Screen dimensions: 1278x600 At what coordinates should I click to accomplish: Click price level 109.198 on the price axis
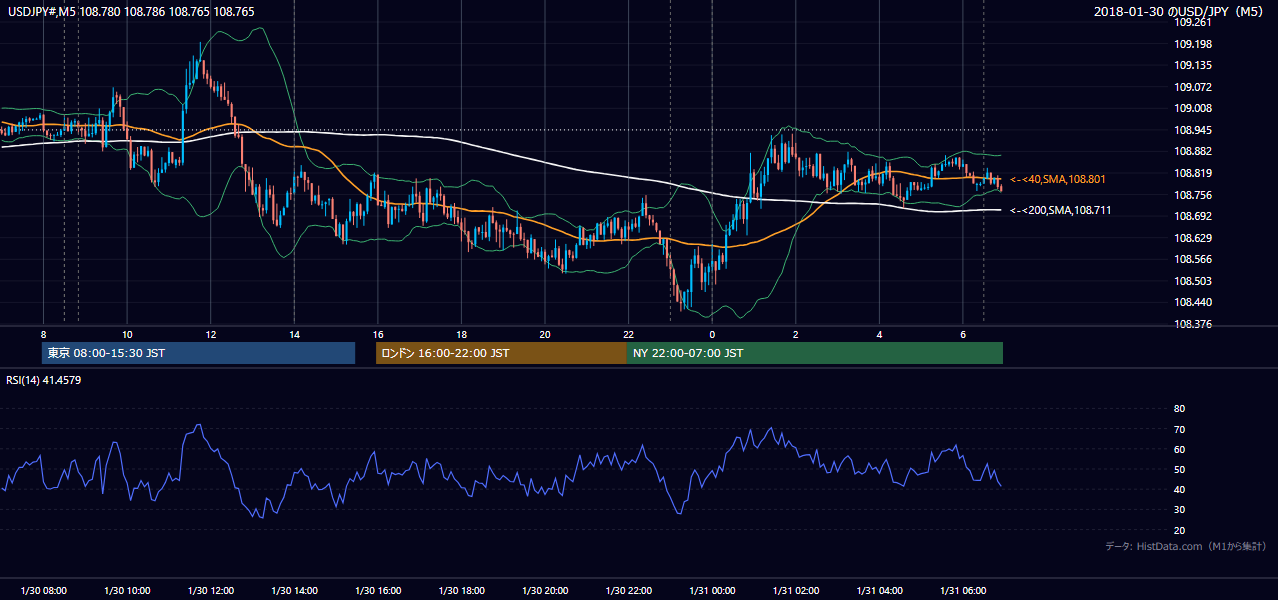(x=1194, y=45)
